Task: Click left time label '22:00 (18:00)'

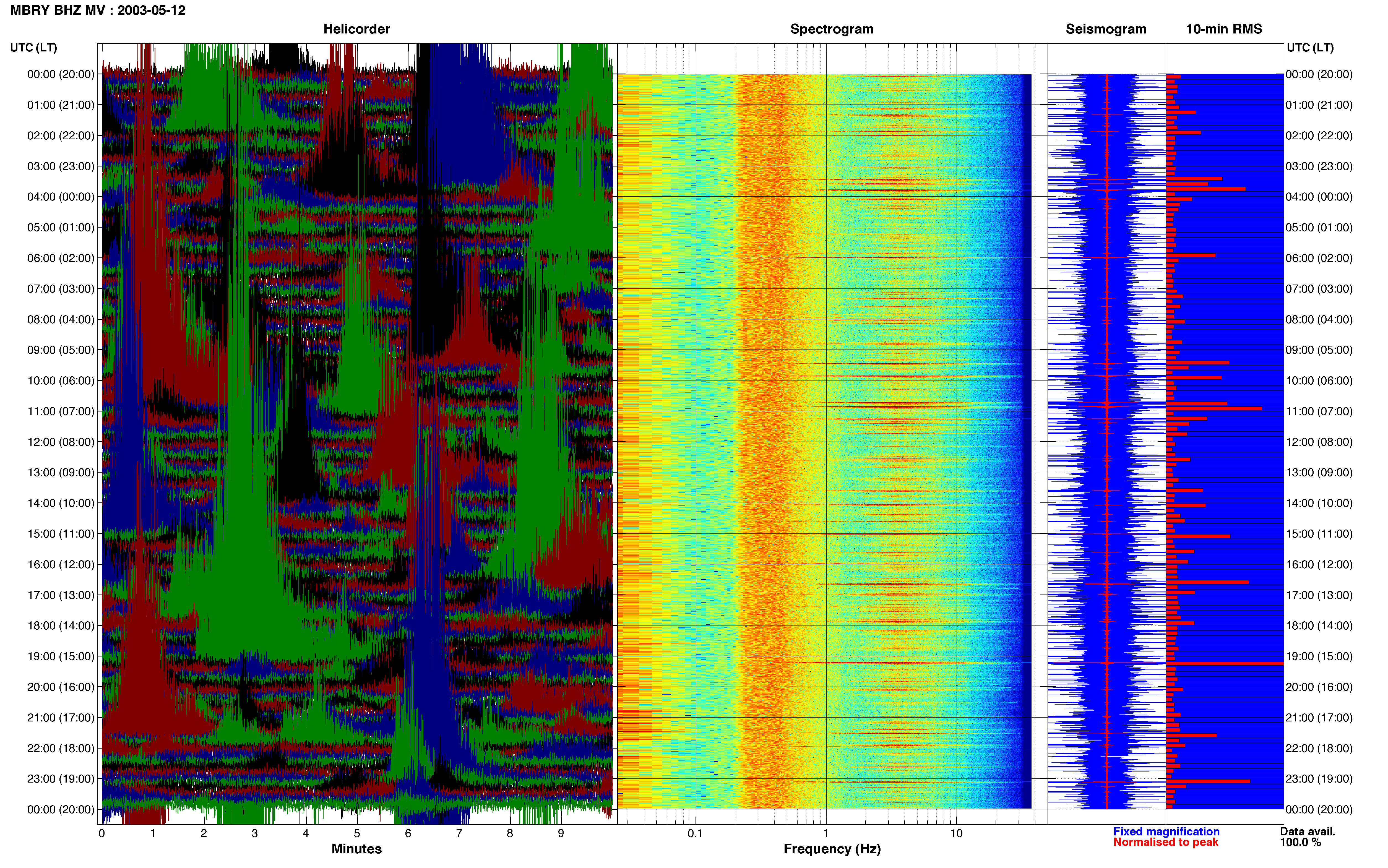Action: 61,749
